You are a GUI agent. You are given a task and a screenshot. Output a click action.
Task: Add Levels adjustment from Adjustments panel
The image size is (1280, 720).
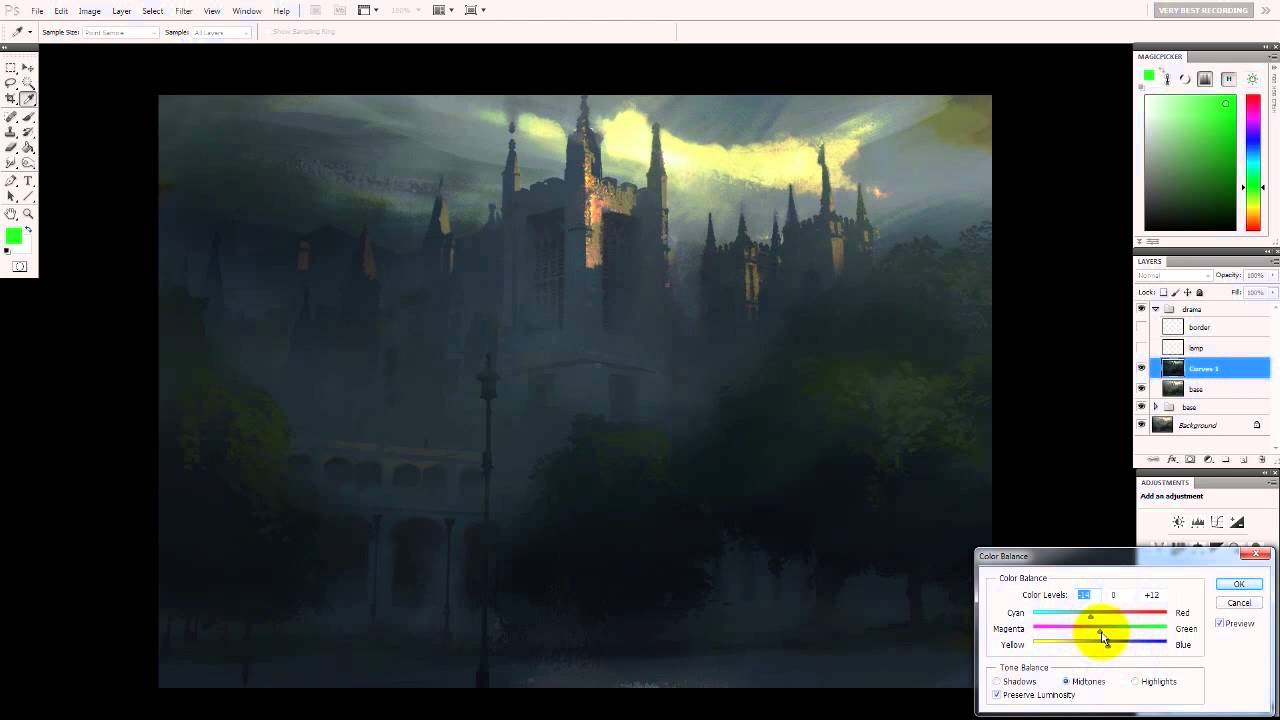tap(1198, 522)
